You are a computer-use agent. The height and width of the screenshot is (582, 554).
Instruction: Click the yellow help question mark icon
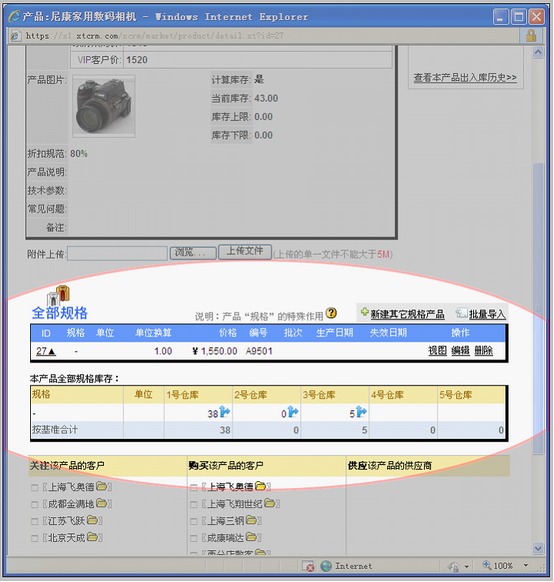click(331, 313)
